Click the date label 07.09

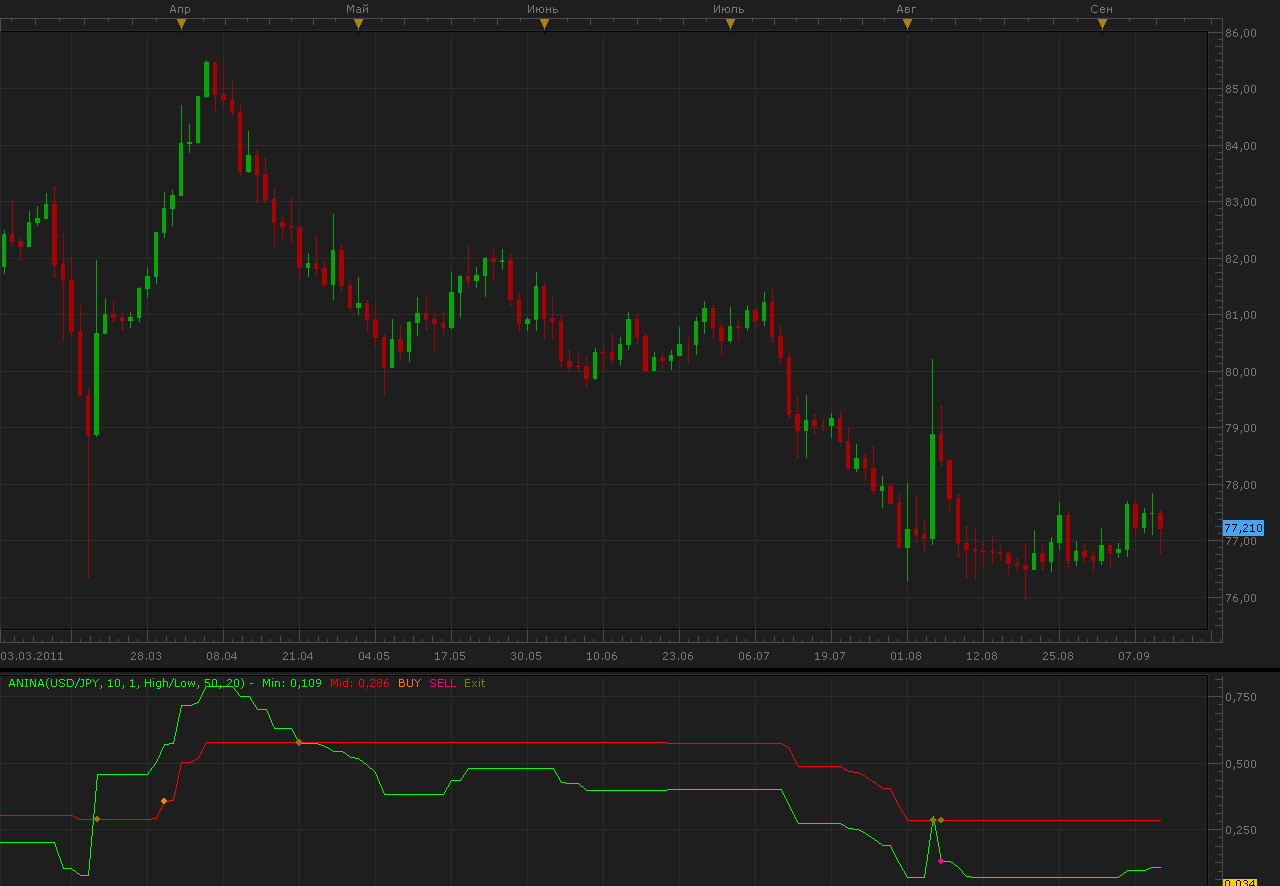coord(1134,656)
